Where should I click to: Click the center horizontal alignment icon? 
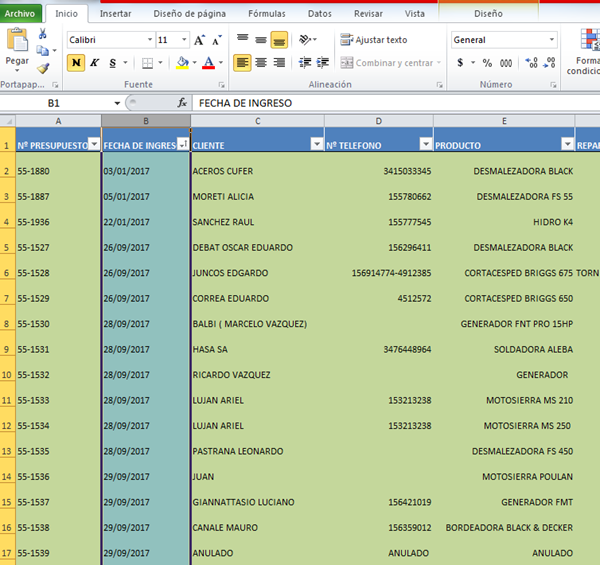point(261,63)
